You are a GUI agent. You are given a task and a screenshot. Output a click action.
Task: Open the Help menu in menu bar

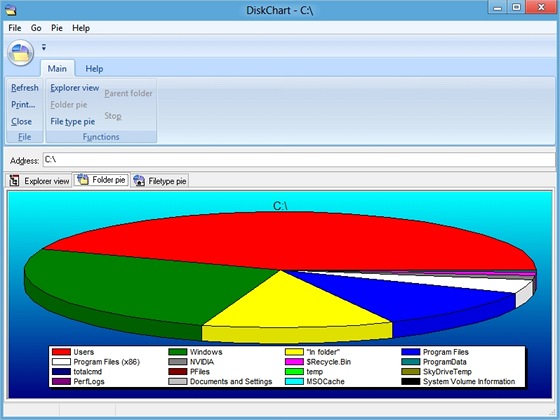click(81, 28)
